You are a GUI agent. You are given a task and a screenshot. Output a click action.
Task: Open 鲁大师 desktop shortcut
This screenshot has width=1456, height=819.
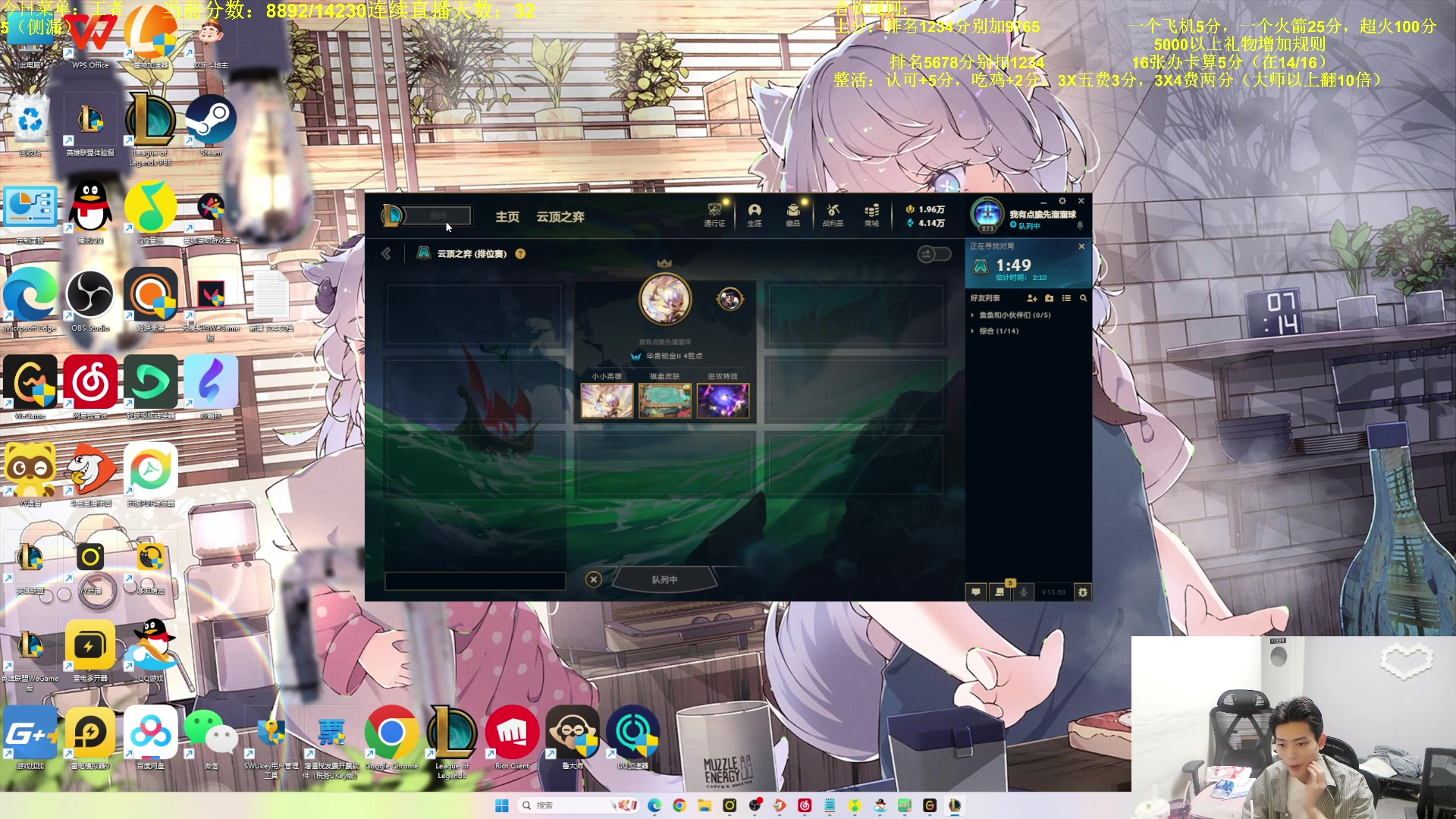click(x=573, y=738)
